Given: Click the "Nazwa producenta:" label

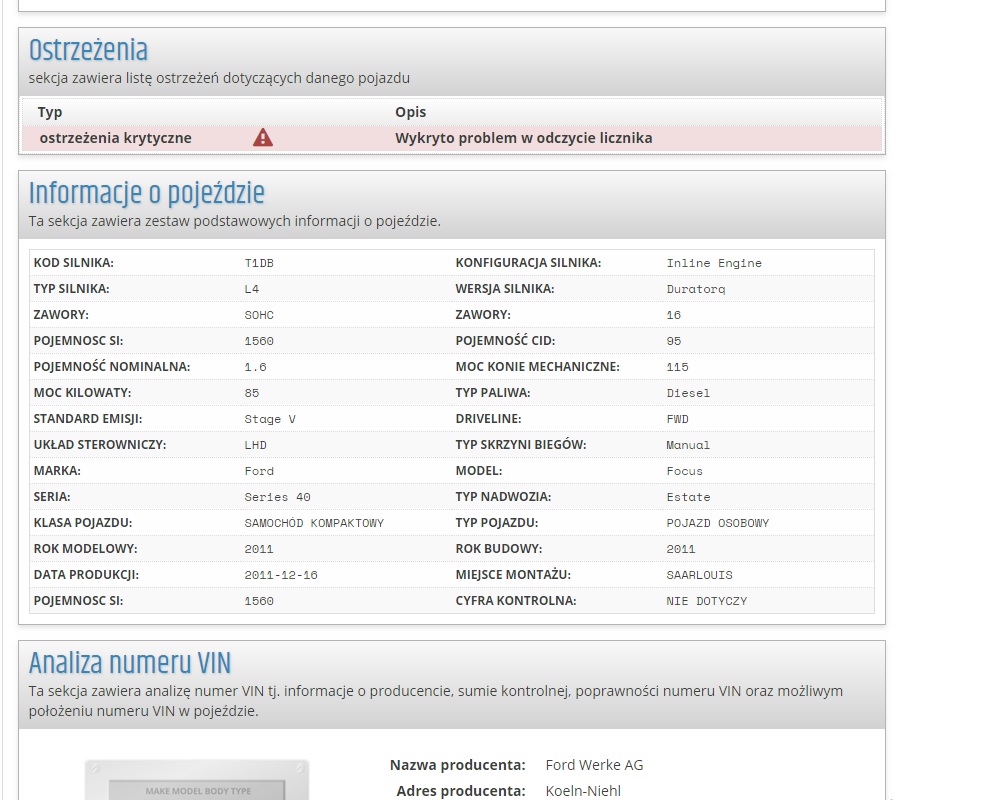Looking at the screenshot, I should (458, 765).
